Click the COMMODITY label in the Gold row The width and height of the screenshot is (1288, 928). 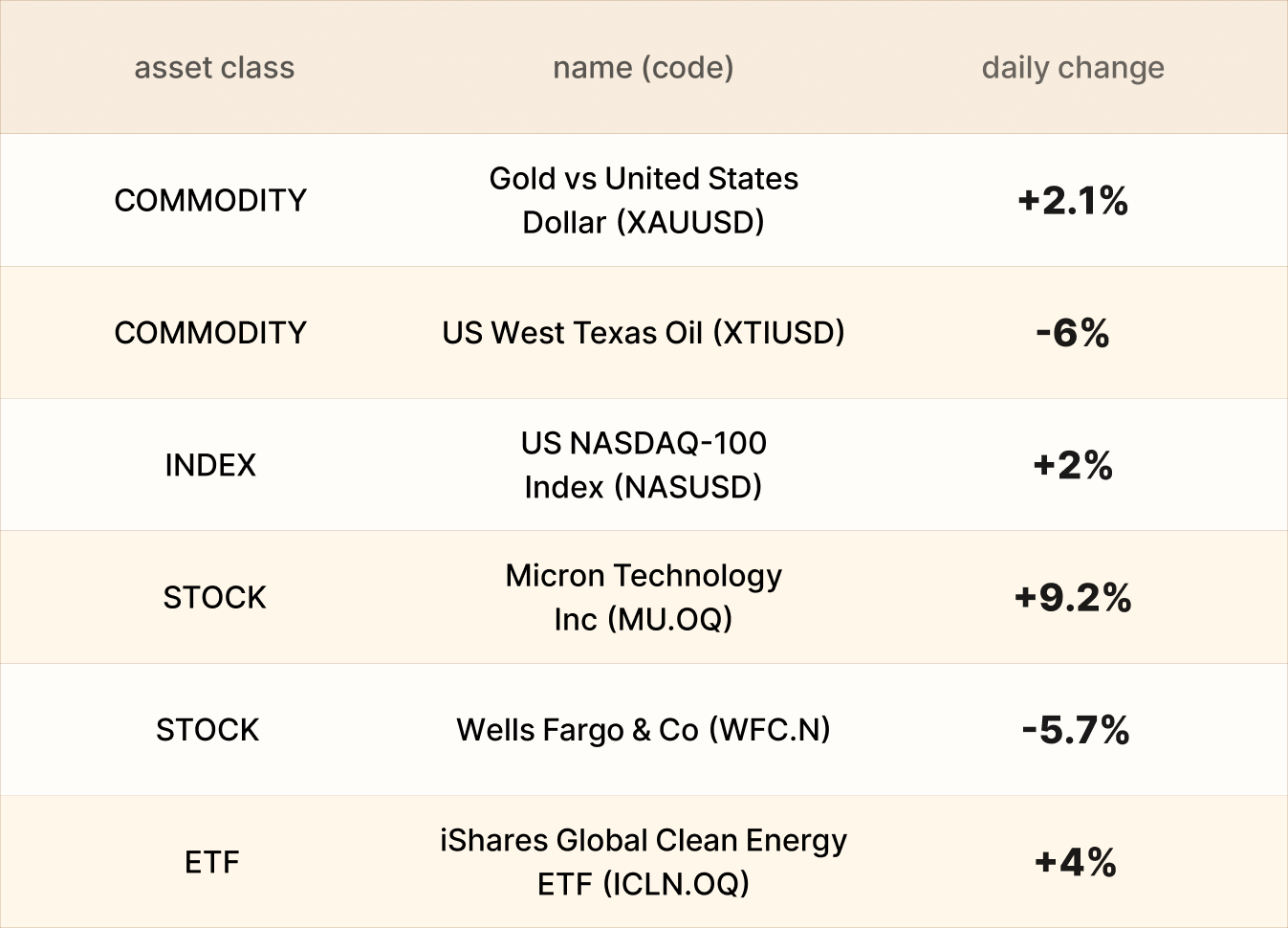(x=210, y=201)
